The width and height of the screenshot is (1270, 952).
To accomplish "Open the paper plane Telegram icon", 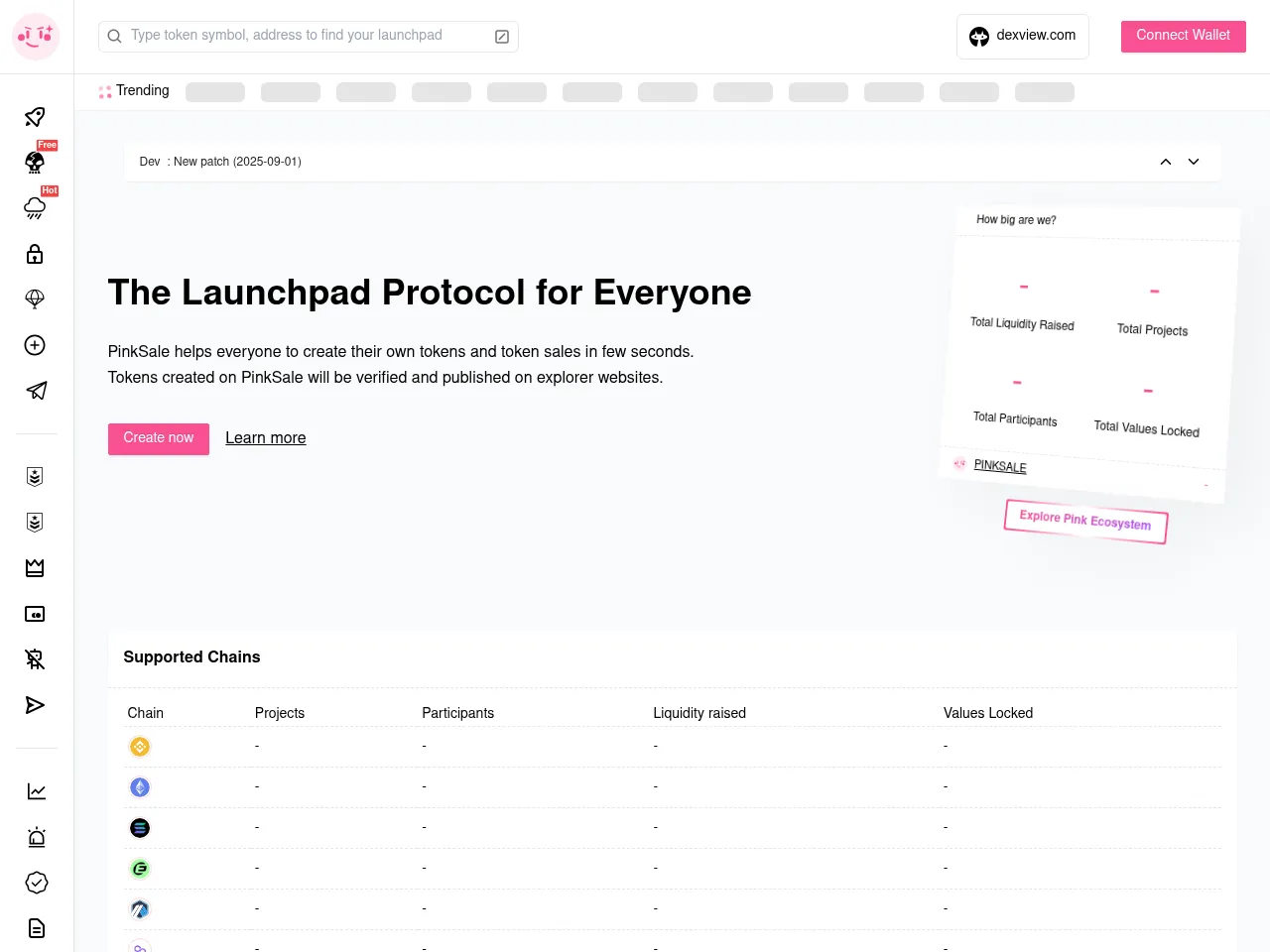I will click(35, 391).
